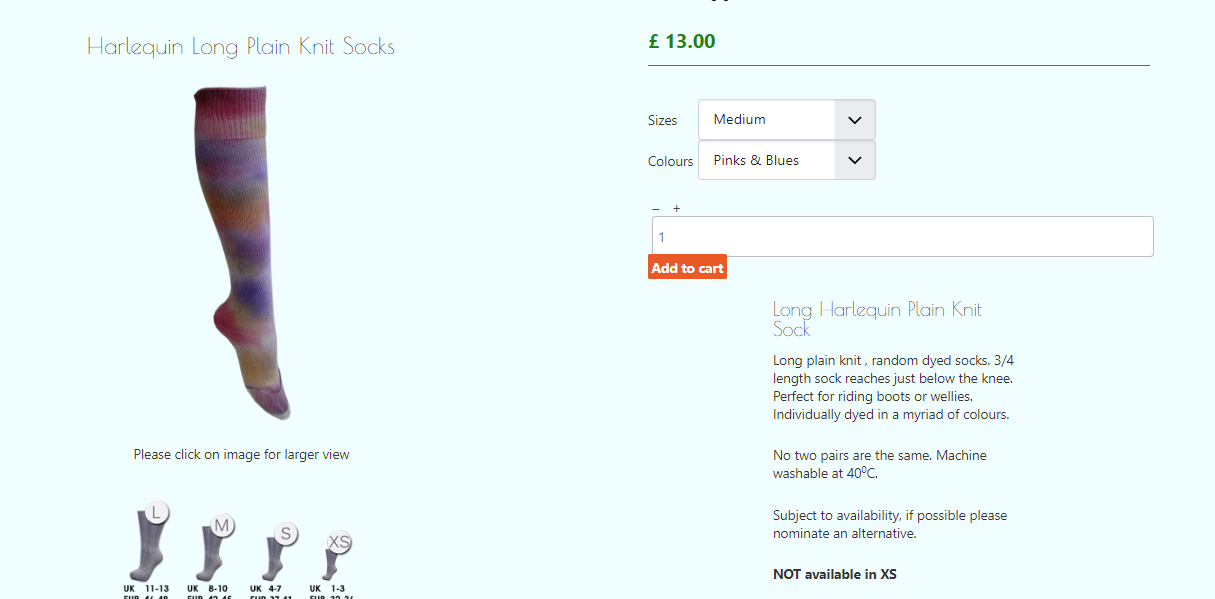Click the Colours field label
The width and height of the screenshot is (1215, 599).
670,161
